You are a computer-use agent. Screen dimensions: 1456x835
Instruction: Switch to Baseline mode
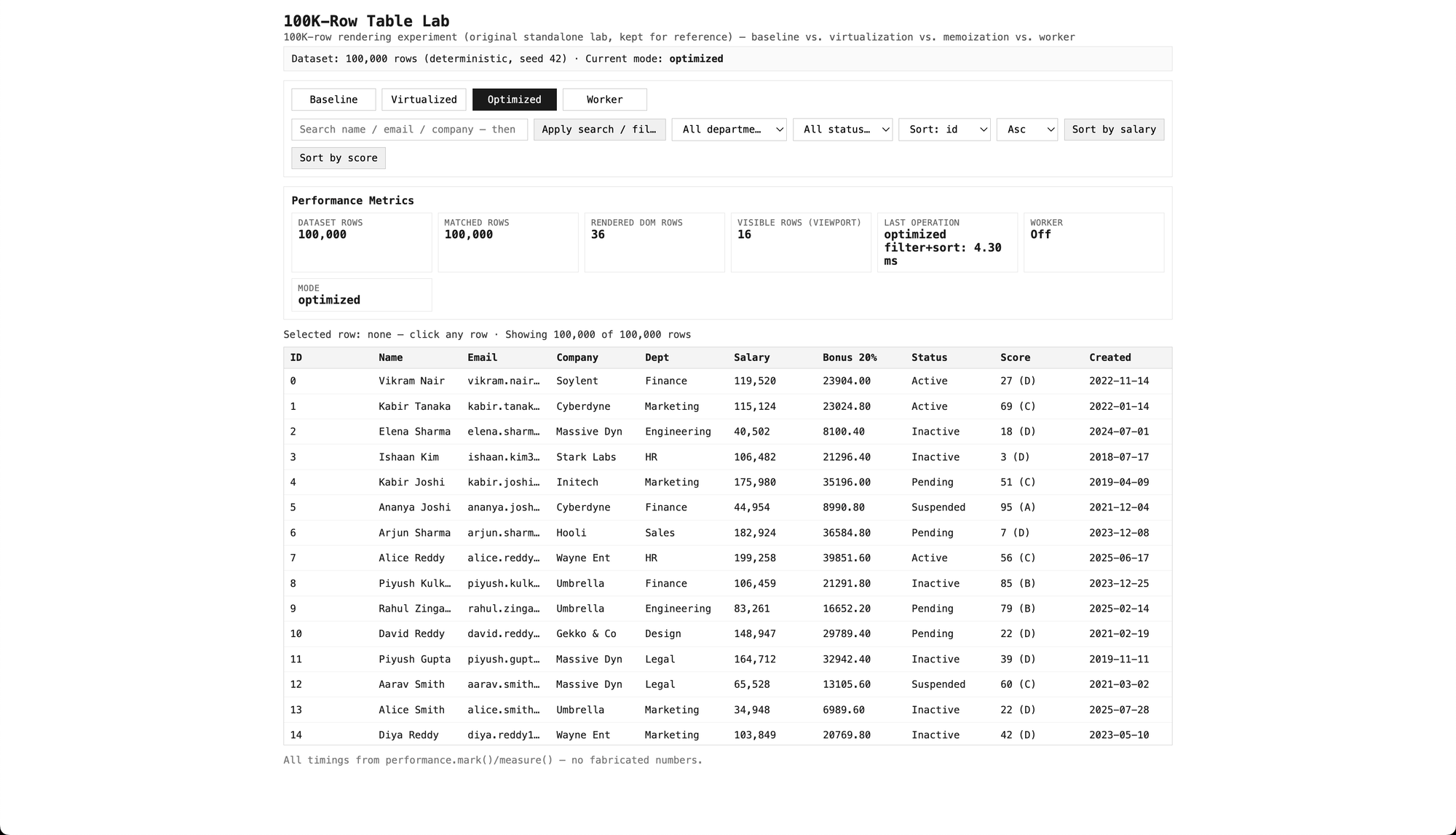point(333,100)
